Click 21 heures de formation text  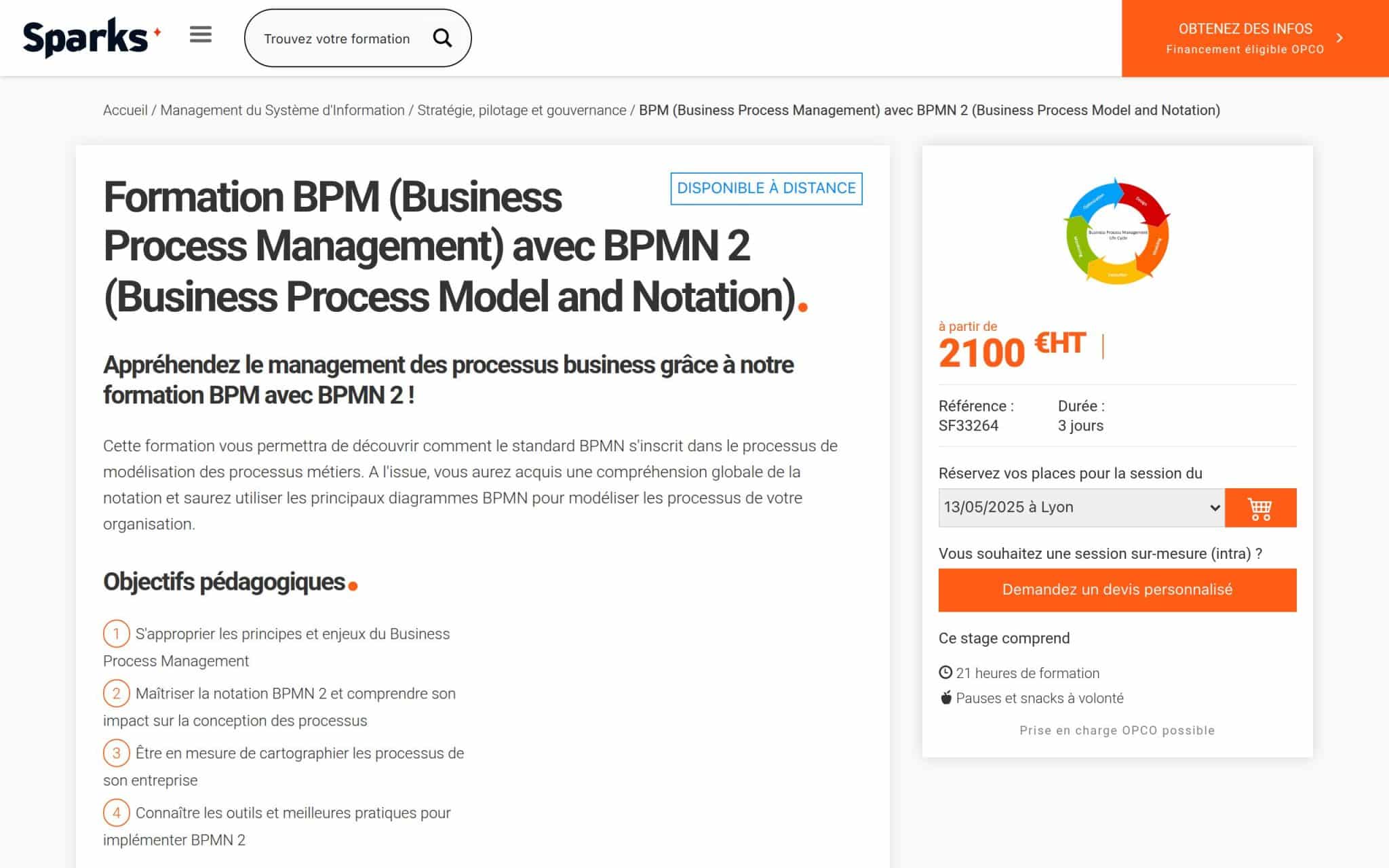[x=1028, y=673]
